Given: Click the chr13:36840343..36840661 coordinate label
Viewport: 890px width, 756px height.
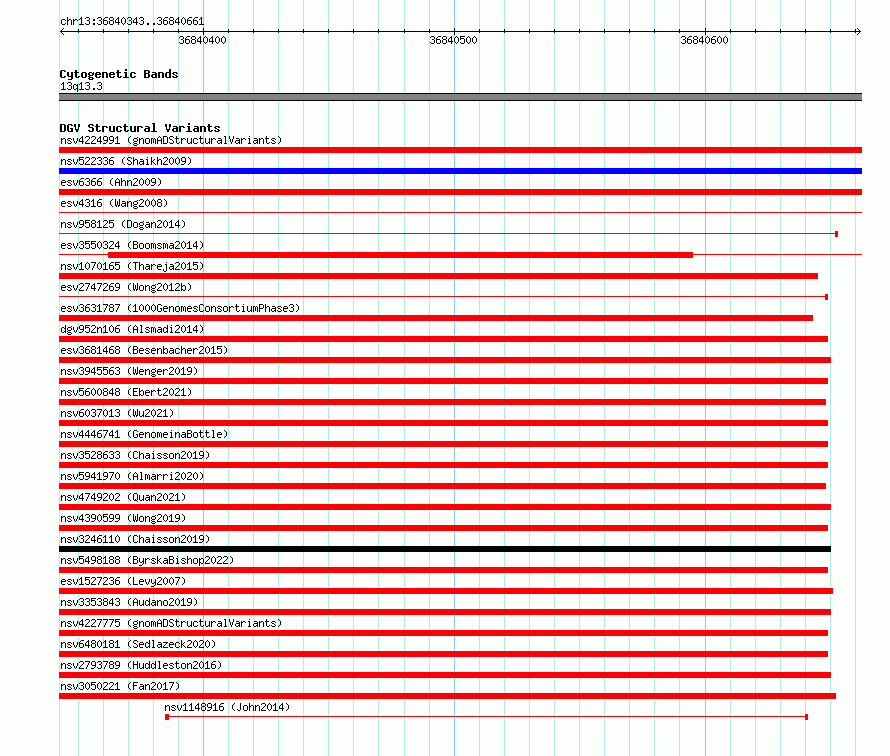Looking at the screenshot, I should (x=132, y=21).
